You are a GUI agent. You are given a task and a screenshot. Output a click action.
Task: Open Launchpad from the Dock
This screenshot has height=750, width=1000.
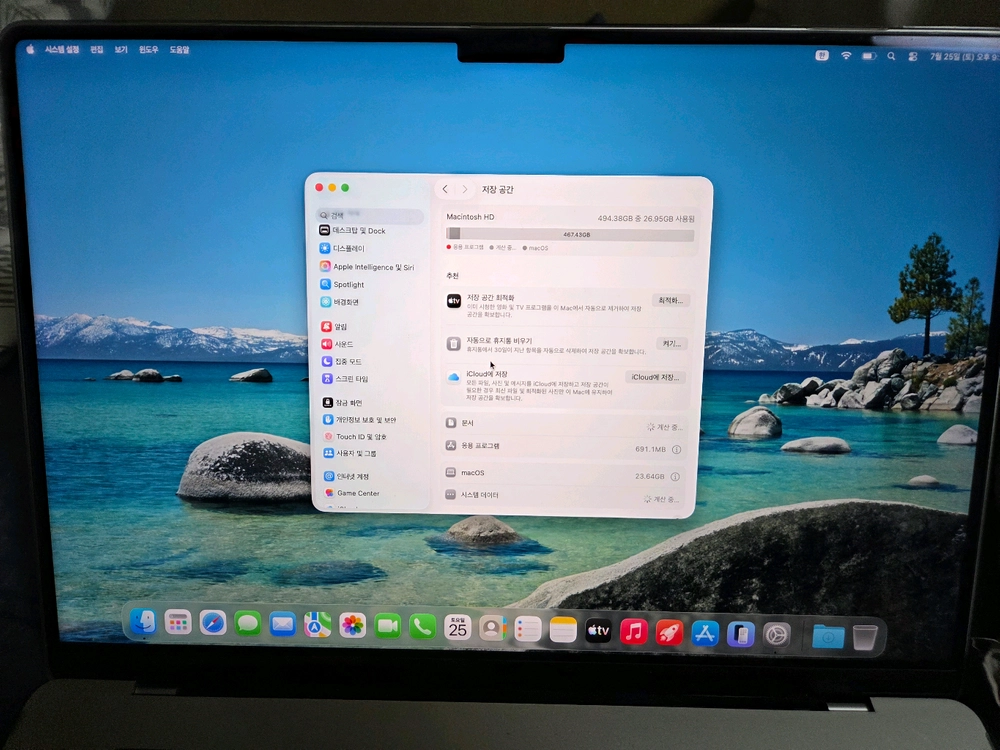tap(178, 622)
